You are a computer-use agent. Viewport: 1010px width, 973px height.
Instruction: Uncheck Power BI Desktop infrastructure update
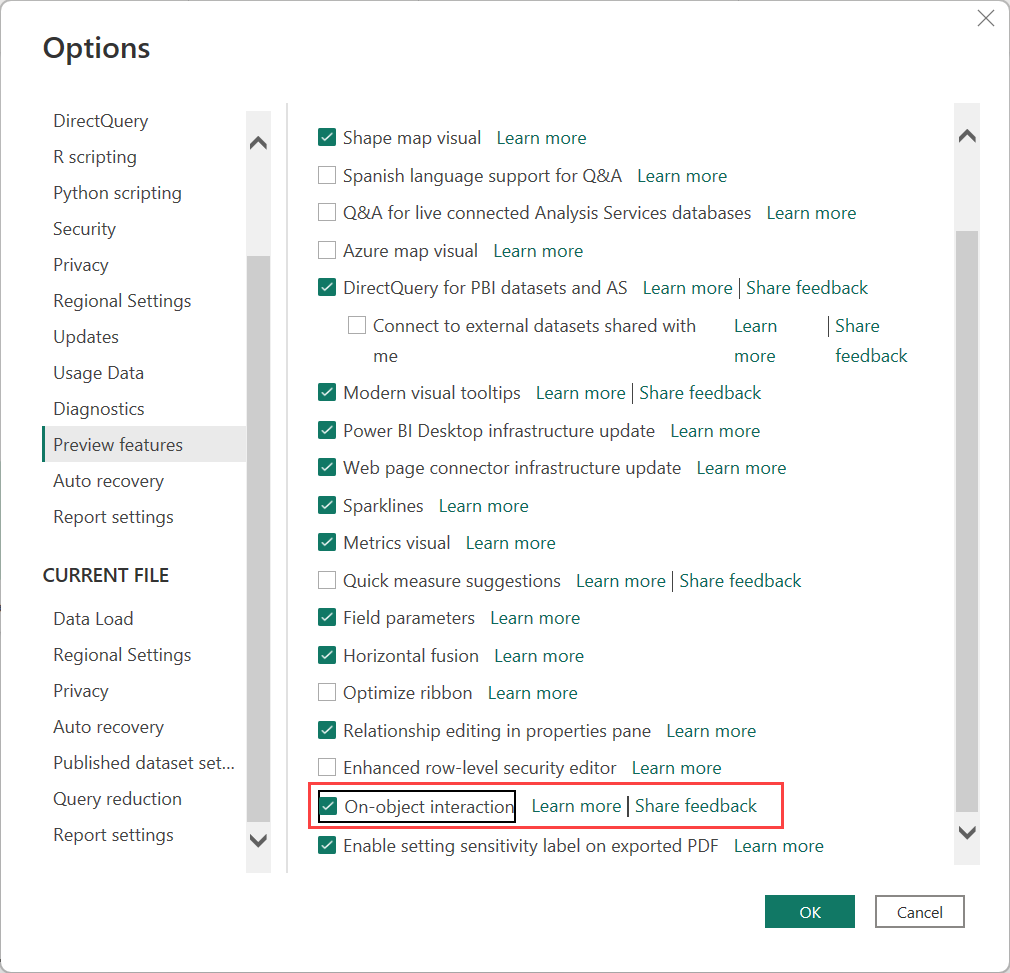tap(327, 430)
